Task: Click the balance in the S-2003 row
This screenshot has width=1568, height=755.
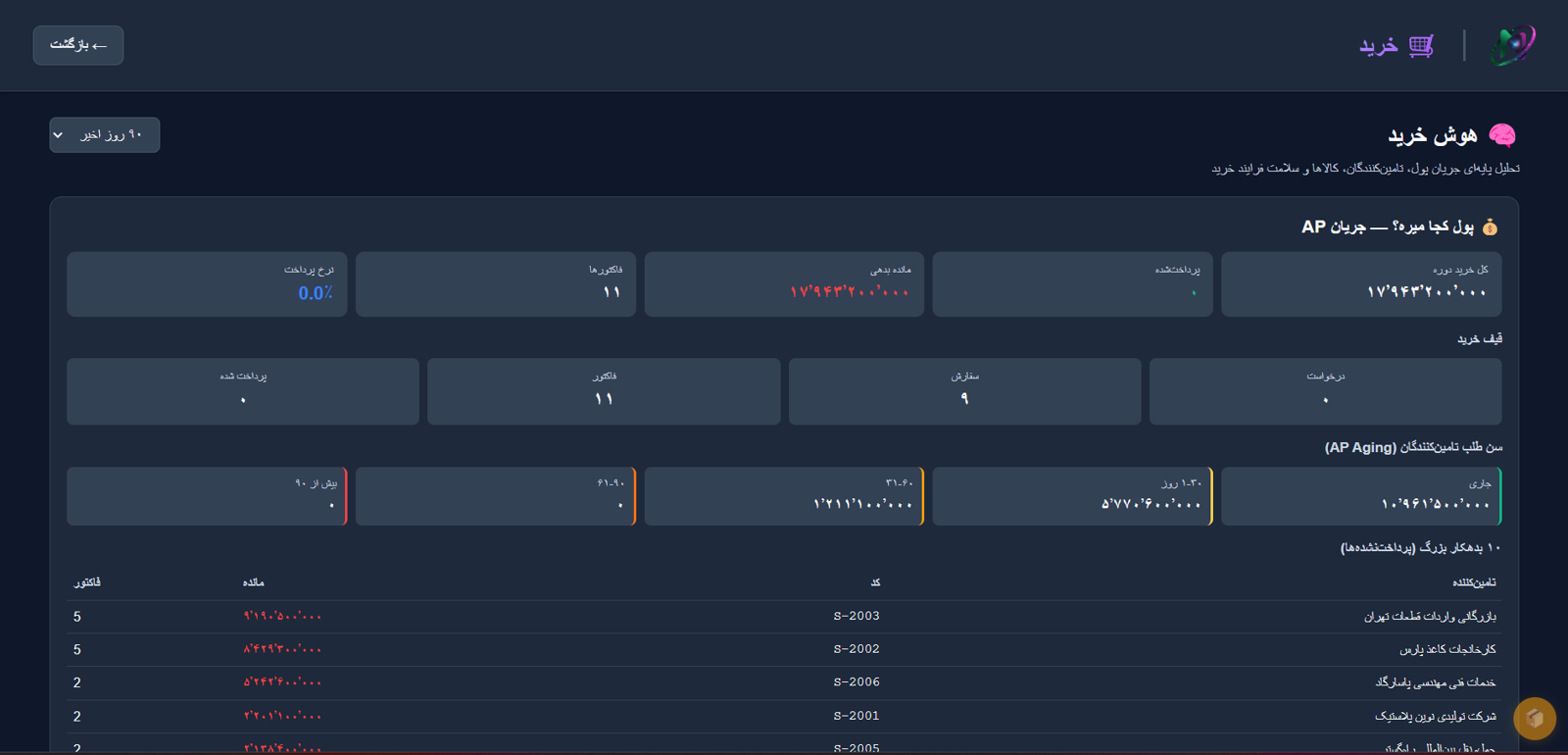Action: coord(282,617)
